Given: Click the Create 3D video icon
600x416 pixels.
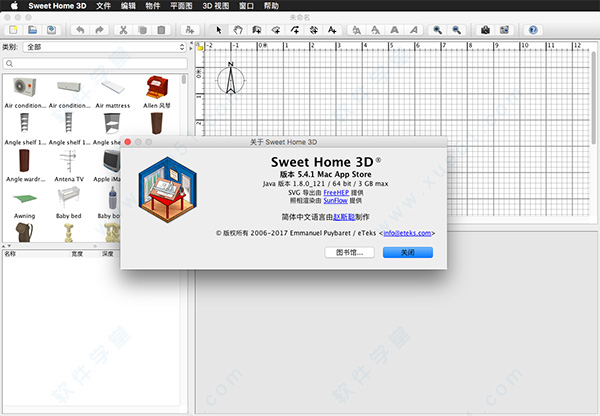Looking at the screenshot, I should pyautogui.click(x=504, y=30).
